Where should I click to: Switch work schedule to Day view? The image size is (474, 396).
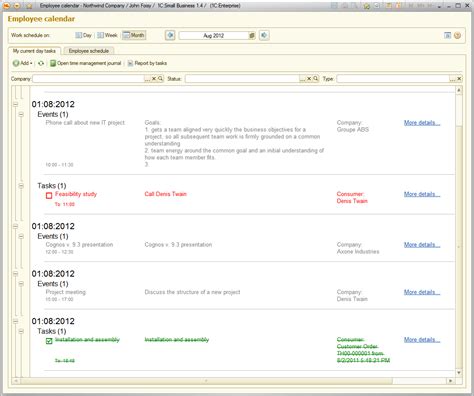[83, 35]
